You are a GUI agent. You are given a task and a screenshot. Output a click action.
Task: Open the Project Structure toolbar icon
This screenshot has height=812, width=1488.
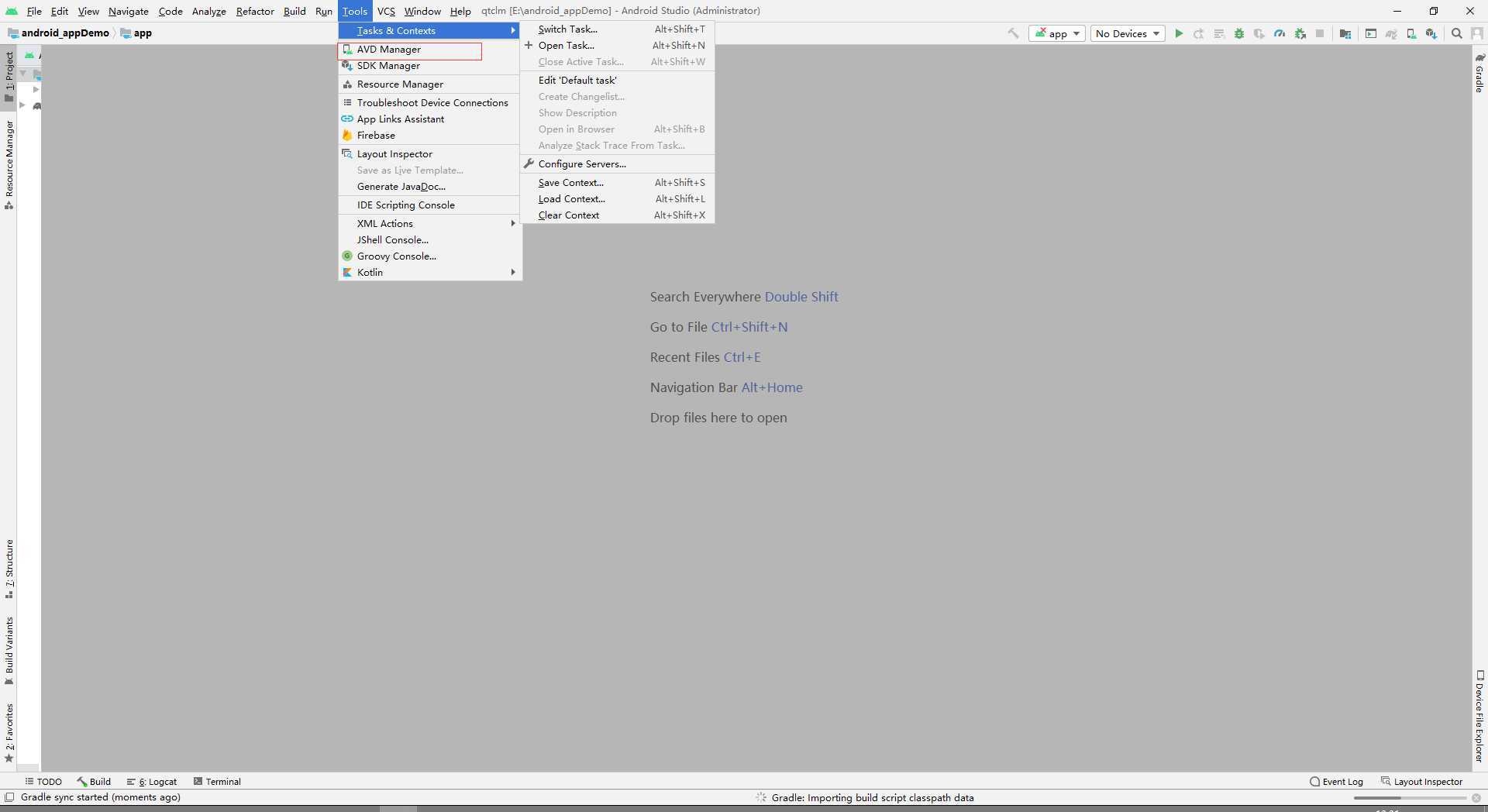click(1345, 33)
